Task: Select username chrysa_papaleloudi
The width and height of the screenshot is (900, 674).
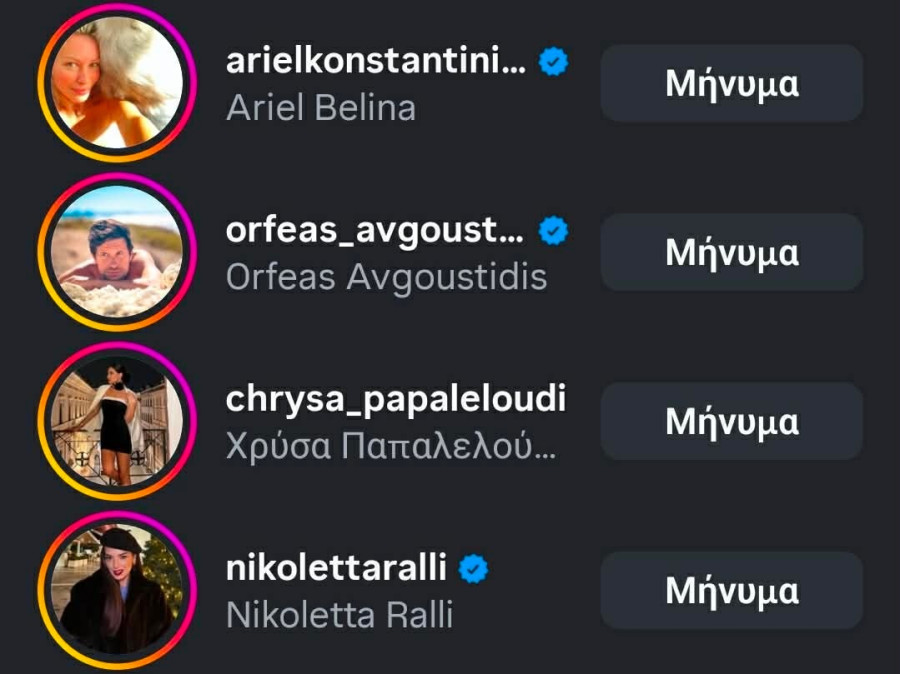Action: coord(396,400)
